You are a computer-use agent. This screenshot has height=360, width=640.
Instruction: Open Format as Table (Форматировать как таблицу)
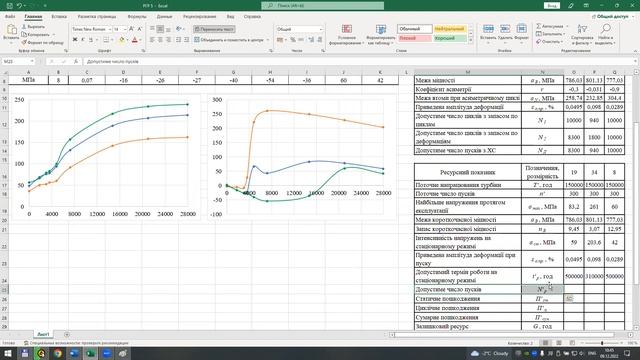(381, 34)
